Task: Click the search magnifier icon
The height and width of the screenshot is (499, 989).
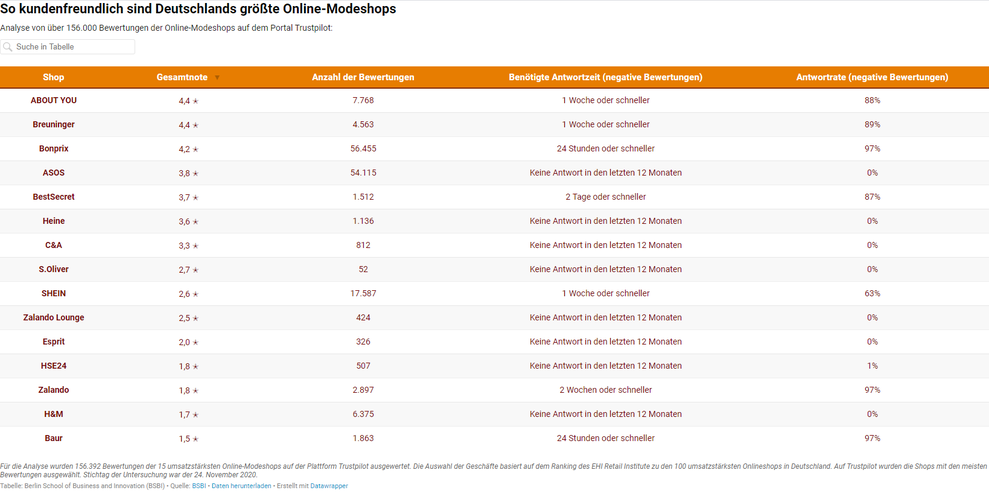Action: tap(8, 47)
